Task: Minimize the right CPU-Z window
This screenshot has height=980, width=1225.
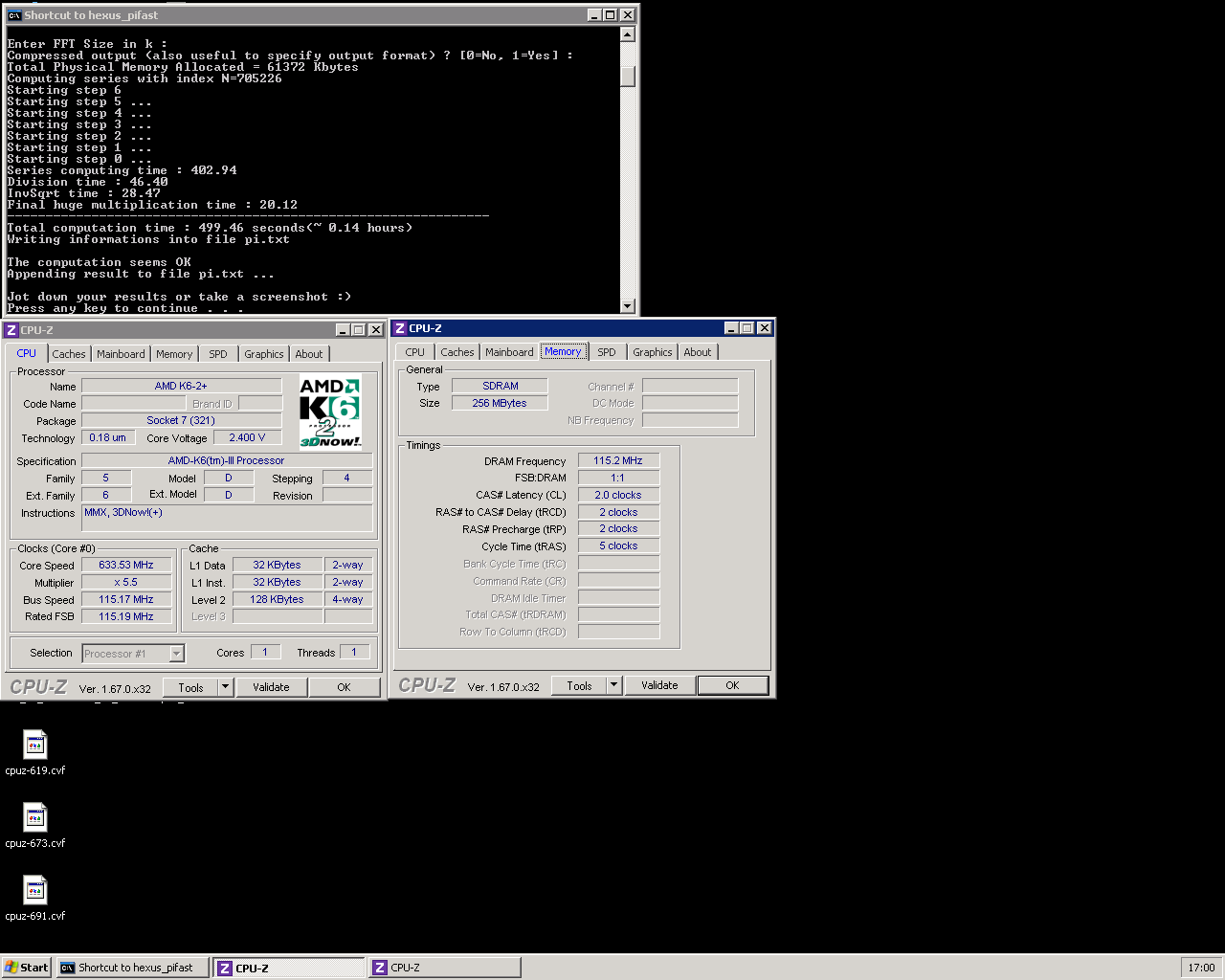Action: point(731,328)
